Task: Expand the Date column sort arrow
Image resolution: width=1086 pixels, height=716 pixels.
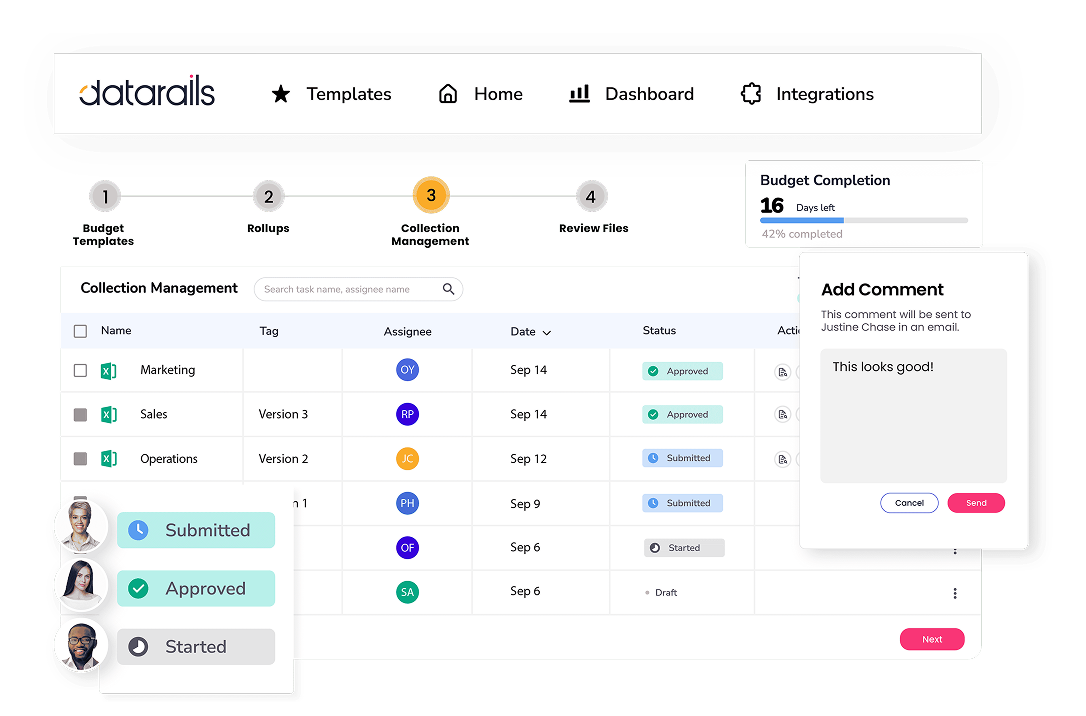Action: click(547, 332)
